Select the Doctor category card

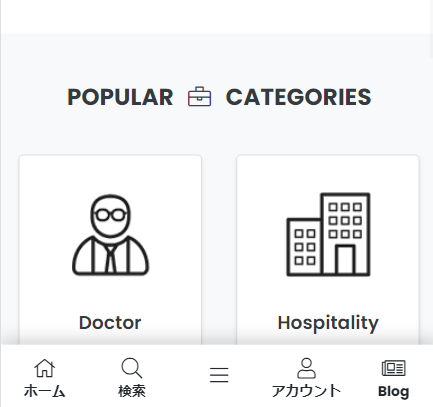pyautogui.click(x=110, y=250)
